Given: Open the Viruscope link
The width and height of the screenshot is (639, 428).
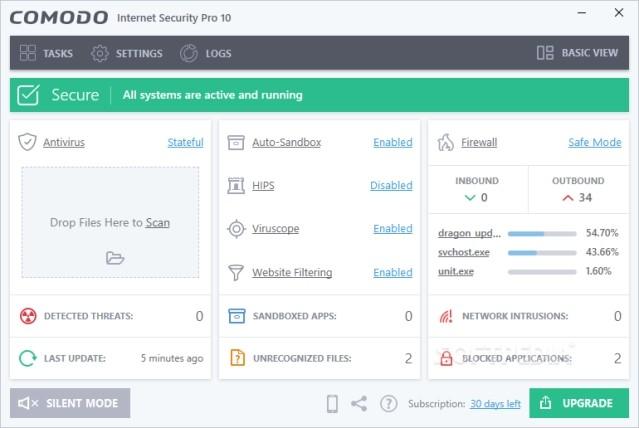Looking at the screenshot, I should pos(275,228).
